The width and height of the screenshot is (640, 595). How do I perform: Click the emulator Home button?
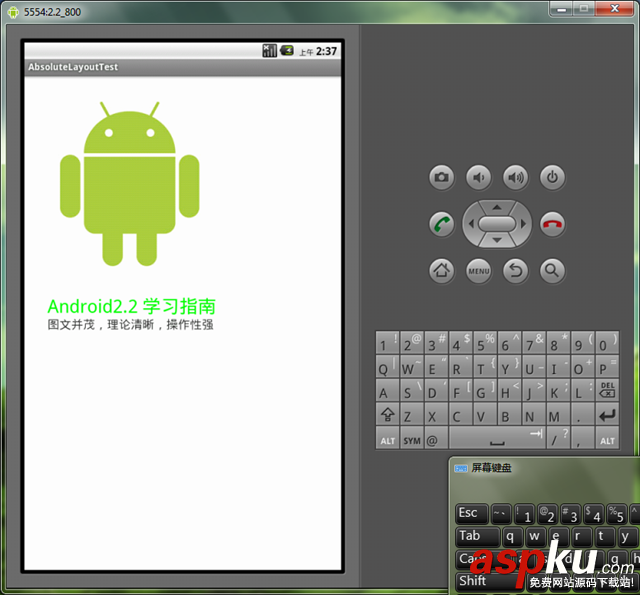pyautogui.click(x=441, y=271)
